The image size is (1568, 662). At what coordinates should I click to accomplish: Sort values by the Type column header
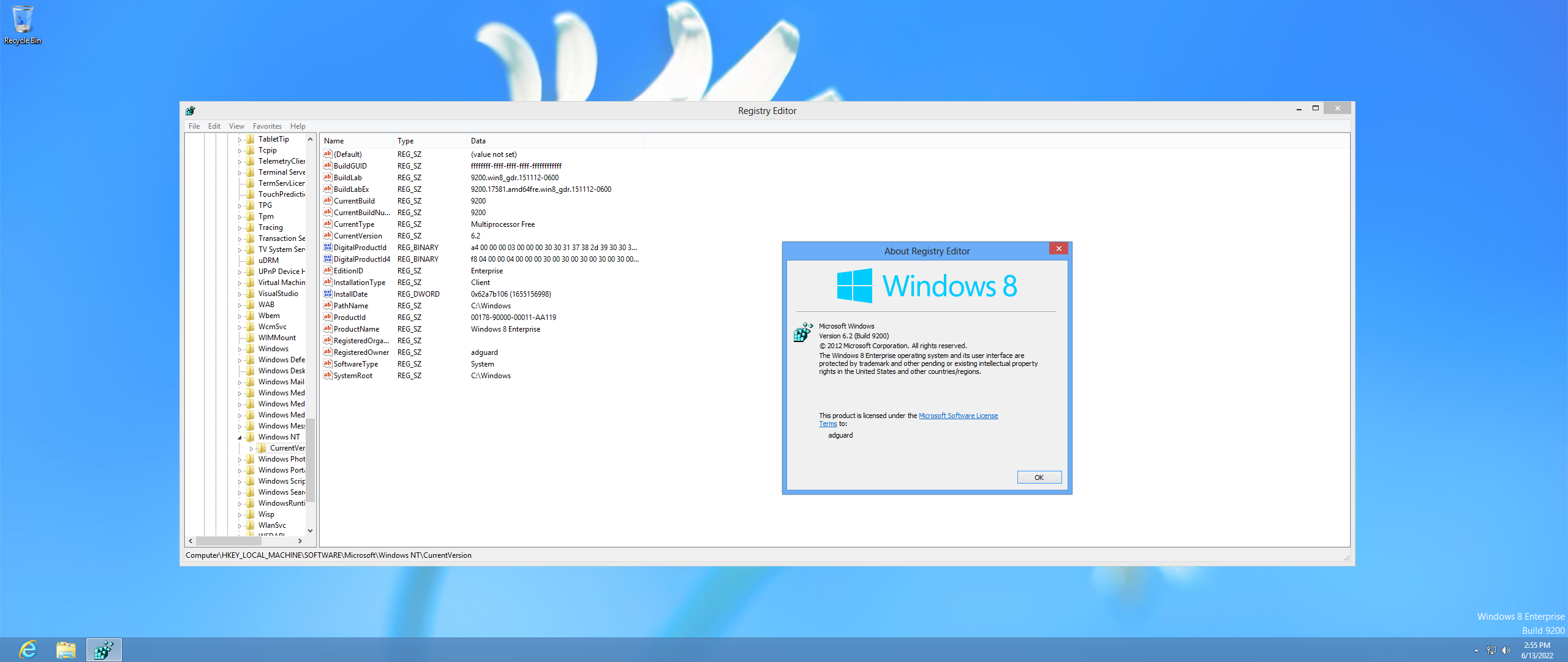pos(430,140)
